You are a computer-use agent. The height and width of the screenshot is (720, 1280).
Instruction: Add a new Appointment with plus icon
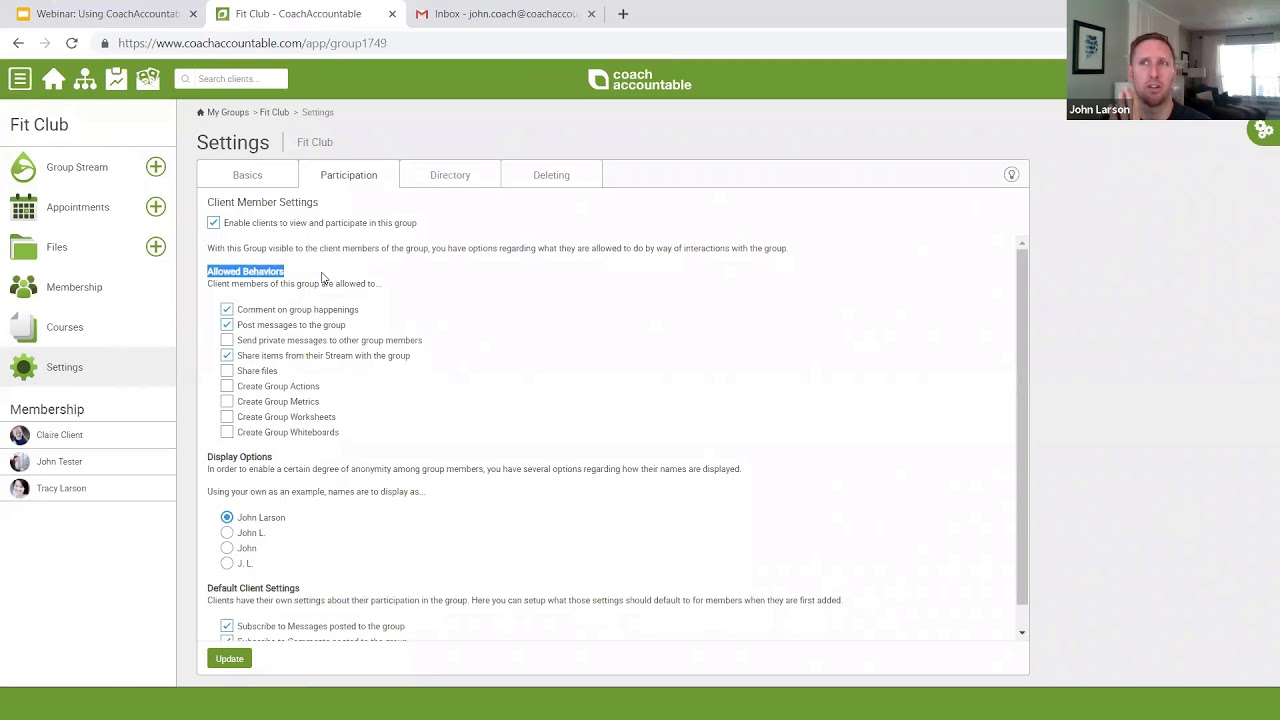155,207
